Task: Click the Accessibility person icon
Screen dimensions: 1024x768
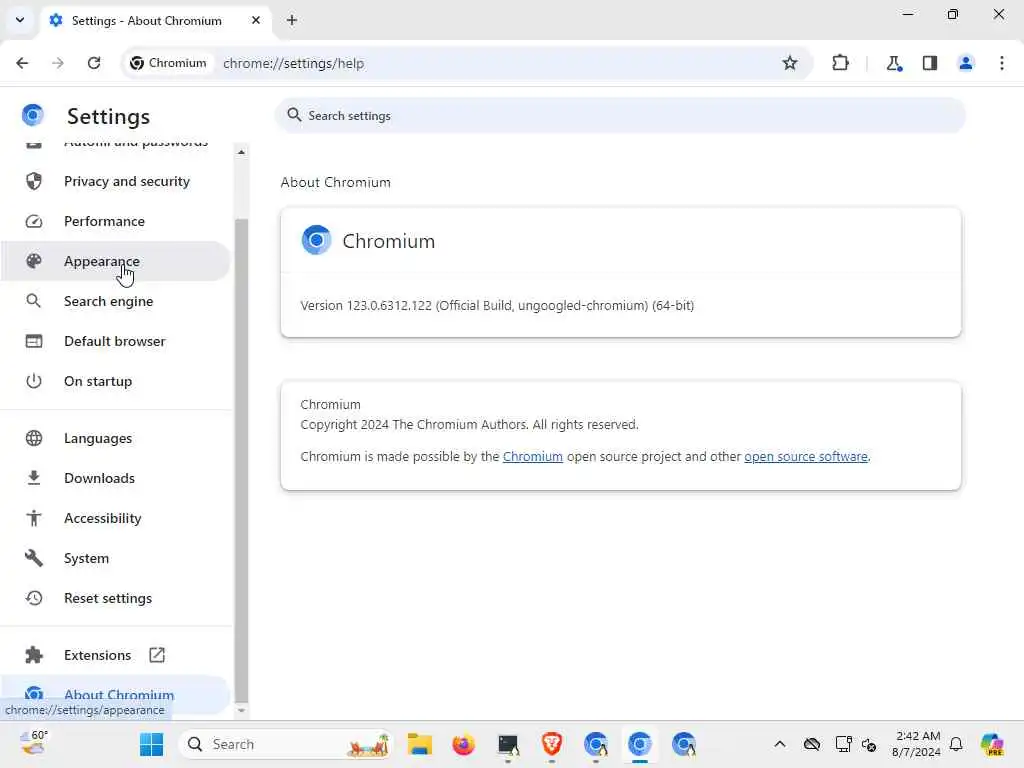Action: [x=34, y=518]
